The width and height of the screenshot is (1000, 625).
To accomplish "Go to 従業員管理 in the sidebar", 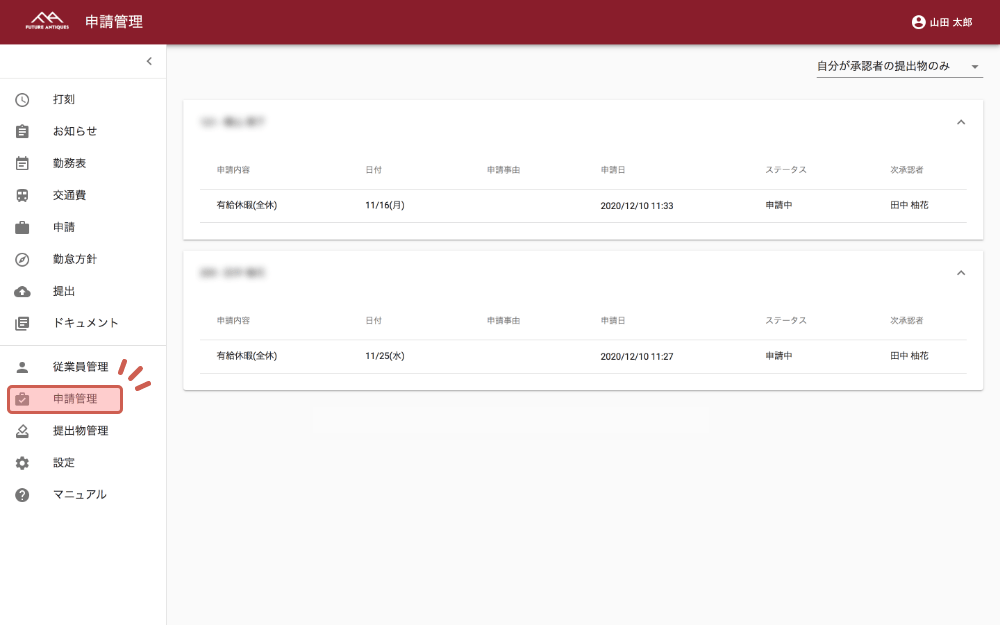I will pos(80,367).
